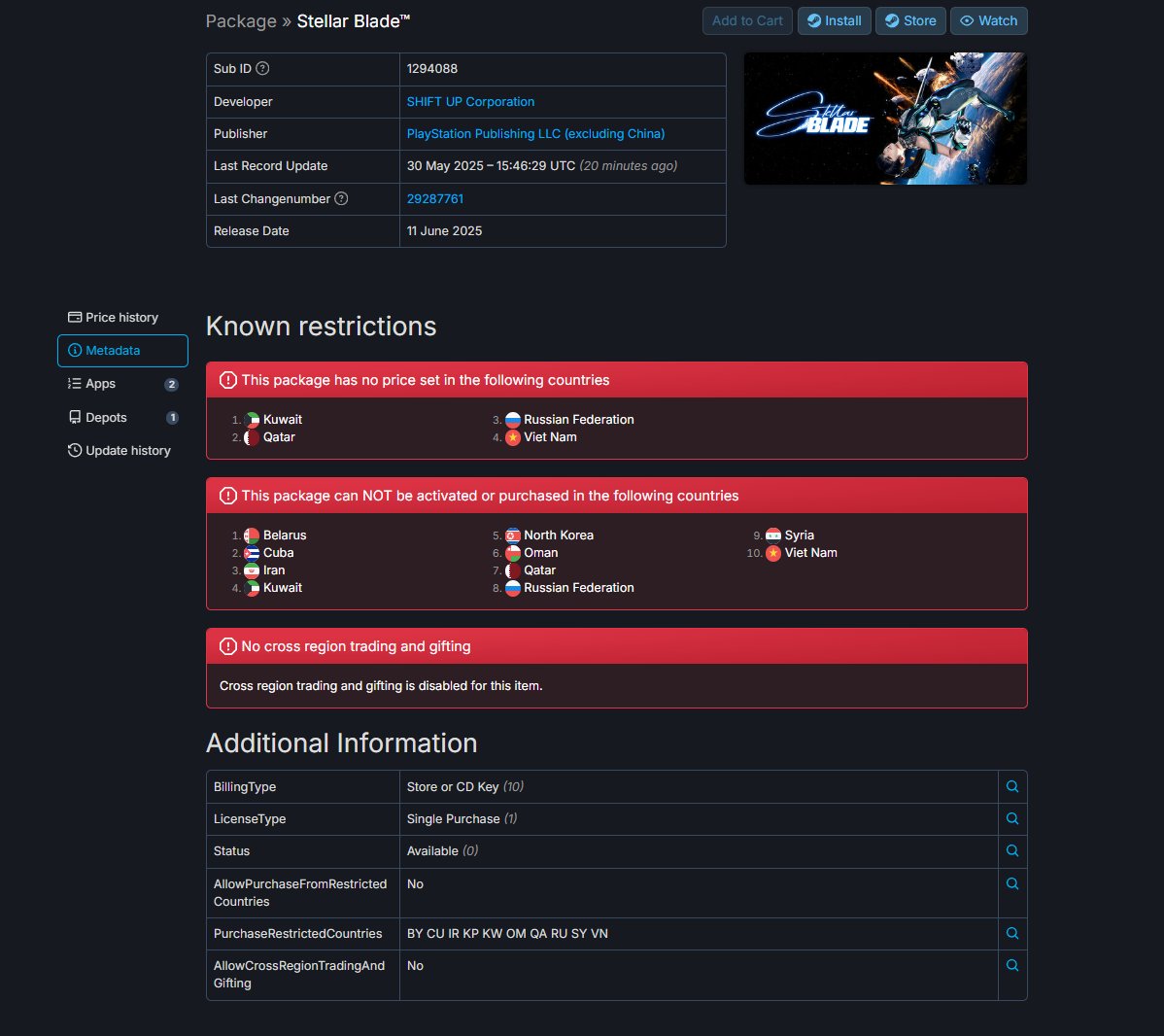Viewport: 1164px width, 1036px height.
Task: Click the Depots count badge 1
Action: tap(172, 417)
